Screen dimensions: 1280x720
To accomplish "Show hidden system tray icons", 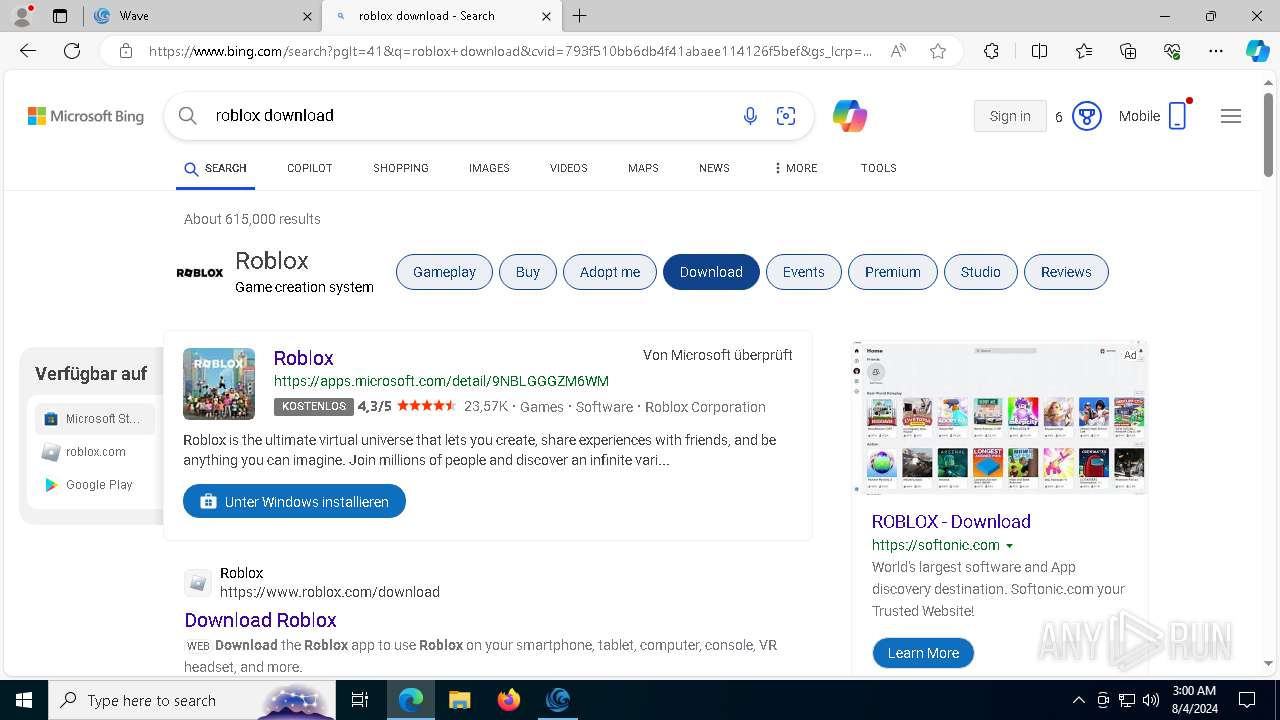I will click(x=1078, y=700).
